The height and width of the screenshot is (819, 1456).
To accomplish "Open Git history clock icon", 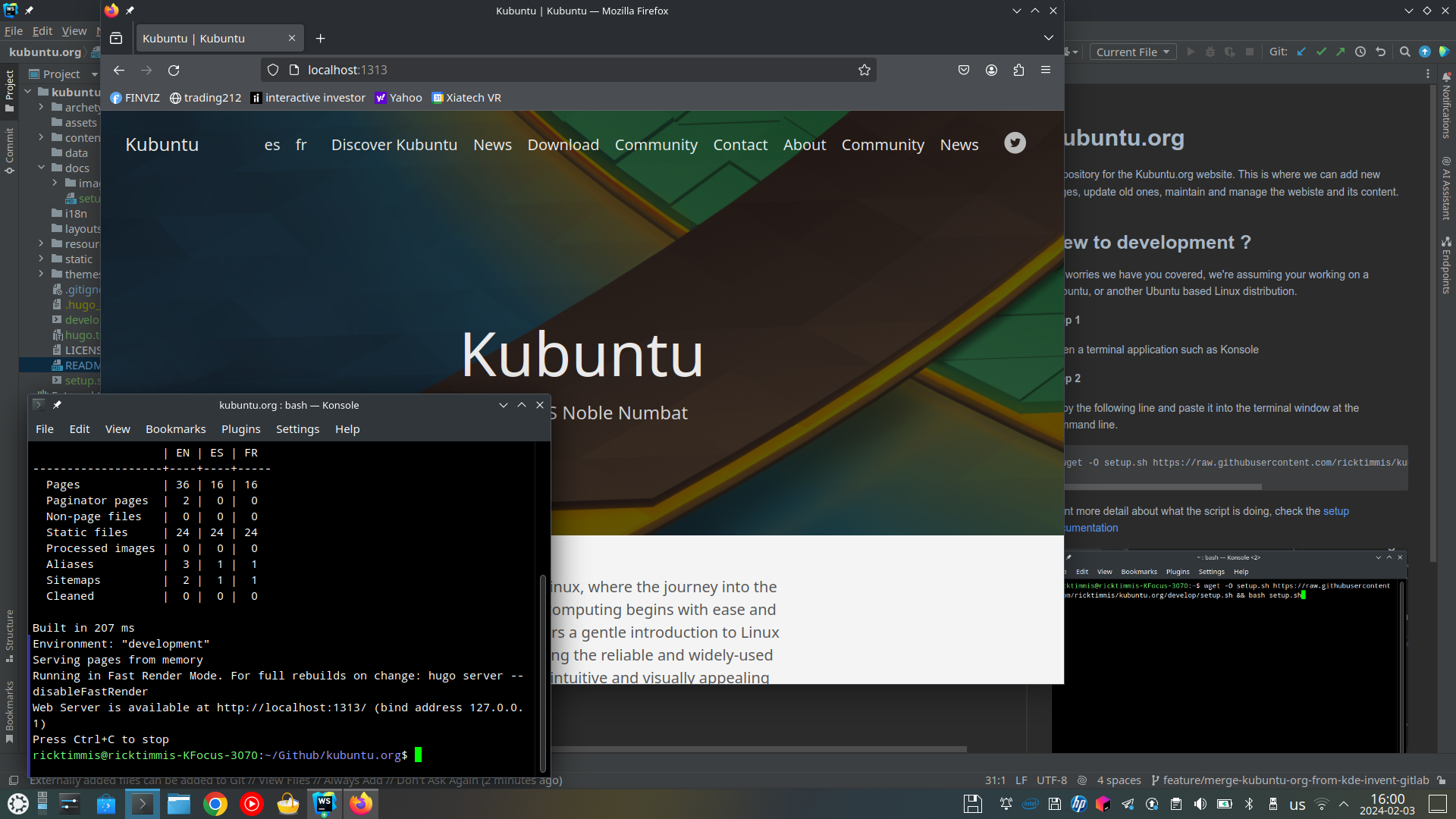I will pyautogui.click(x=1360, y=52).
